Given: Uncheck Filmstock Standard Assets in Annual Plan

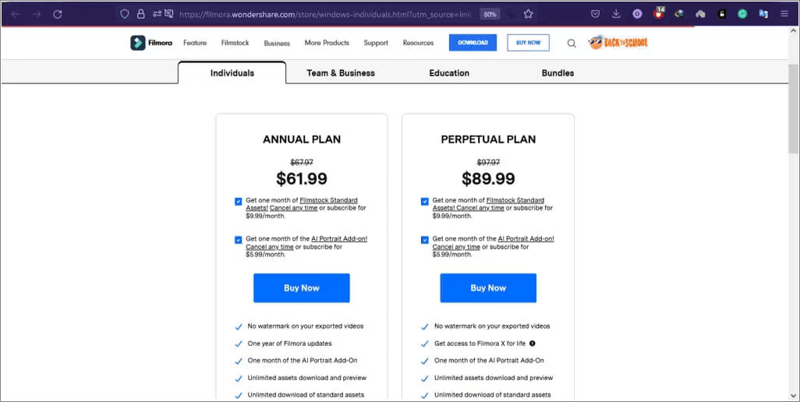Looking at the screenshot, I should point(239,201).
